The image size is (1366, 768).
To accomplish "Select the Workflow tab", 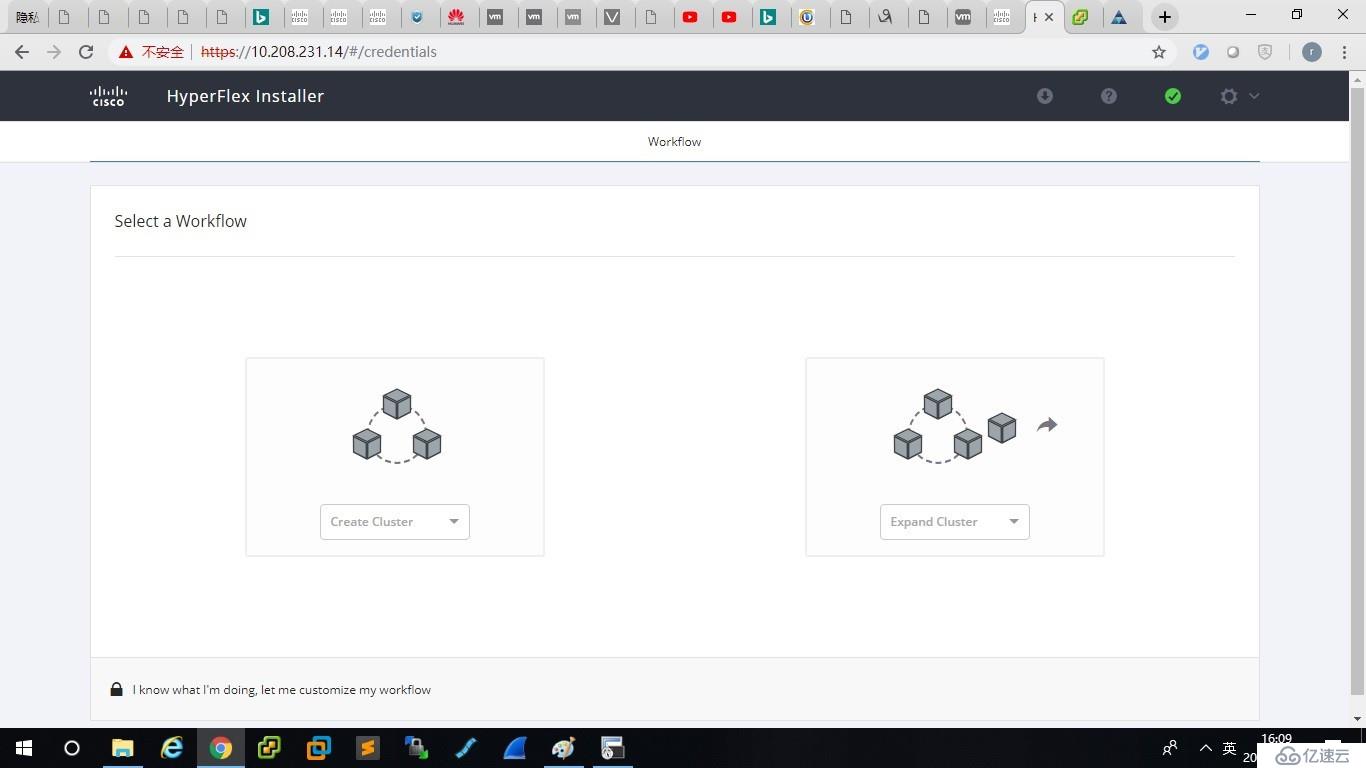I will (x=674, y=142).
